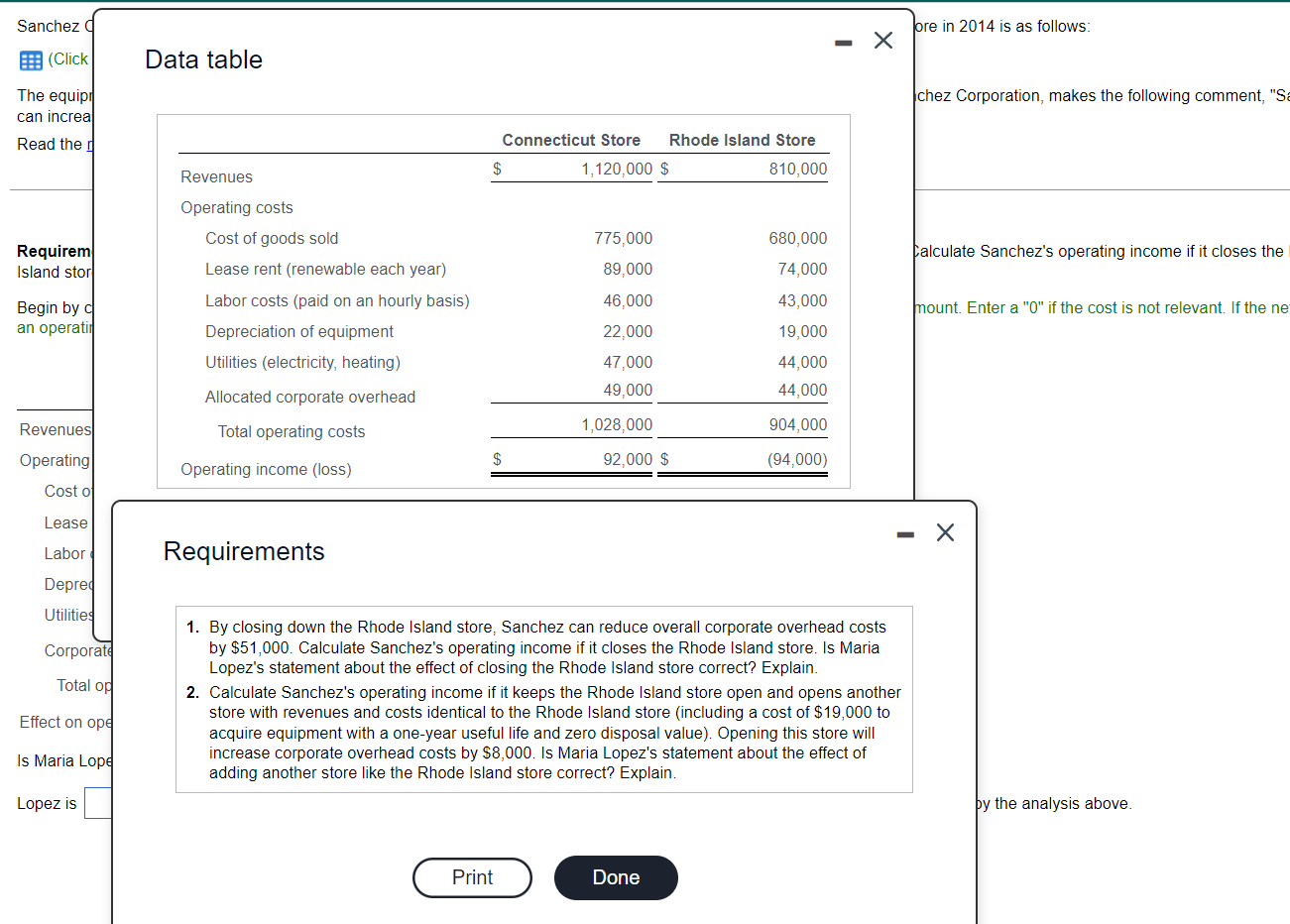Click Rhode Island revenues value 810,000
This screenshot has width=1290, height=924.
pyautogui.click(x=798, y=169)
